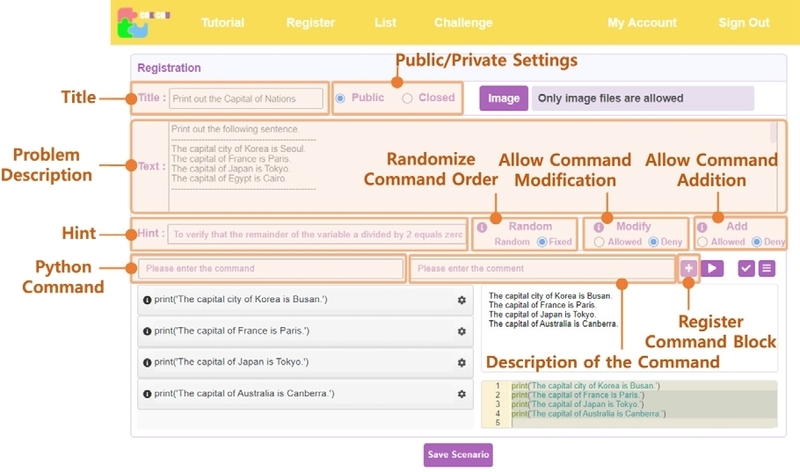Select the Closed radio button
The height and width of the screenshot is (472, 800).
[407, 98]
